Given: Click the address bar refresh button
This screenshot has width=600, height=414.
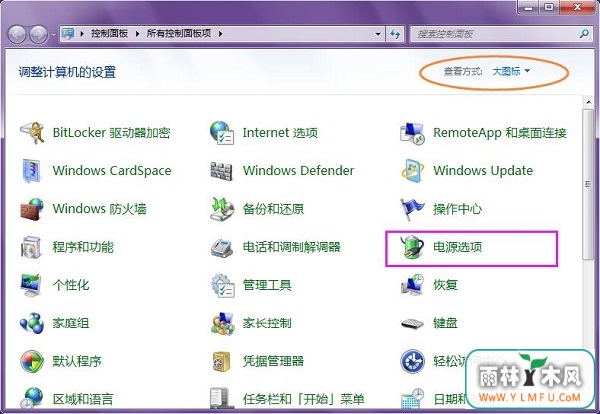Looking at the screenshot, I should [x=395, y=34].
